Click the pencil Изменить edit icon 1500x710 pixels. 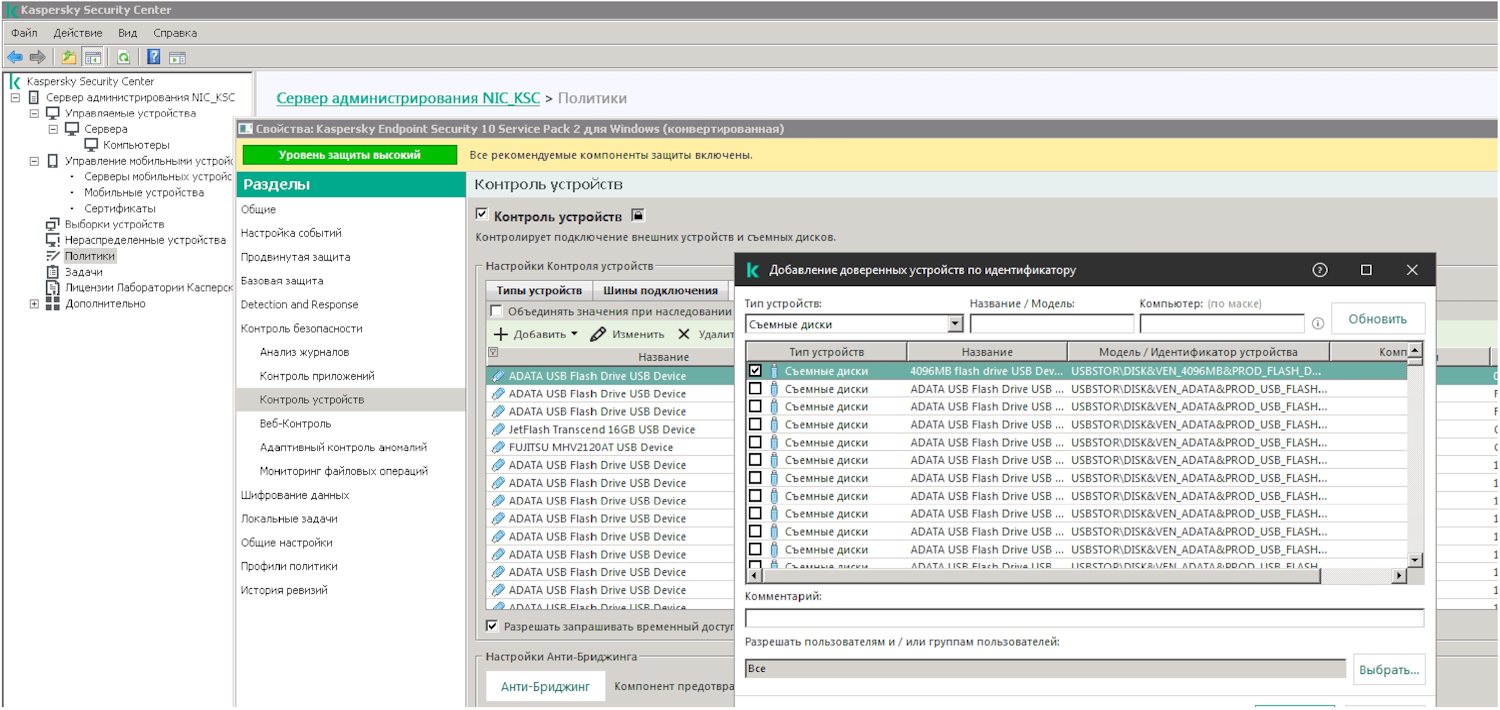click(598, 334)
